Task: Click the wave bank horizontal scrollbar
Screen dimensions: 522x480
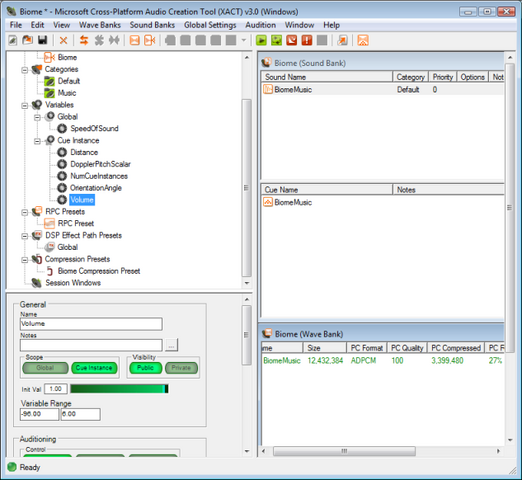Action: 344,451
